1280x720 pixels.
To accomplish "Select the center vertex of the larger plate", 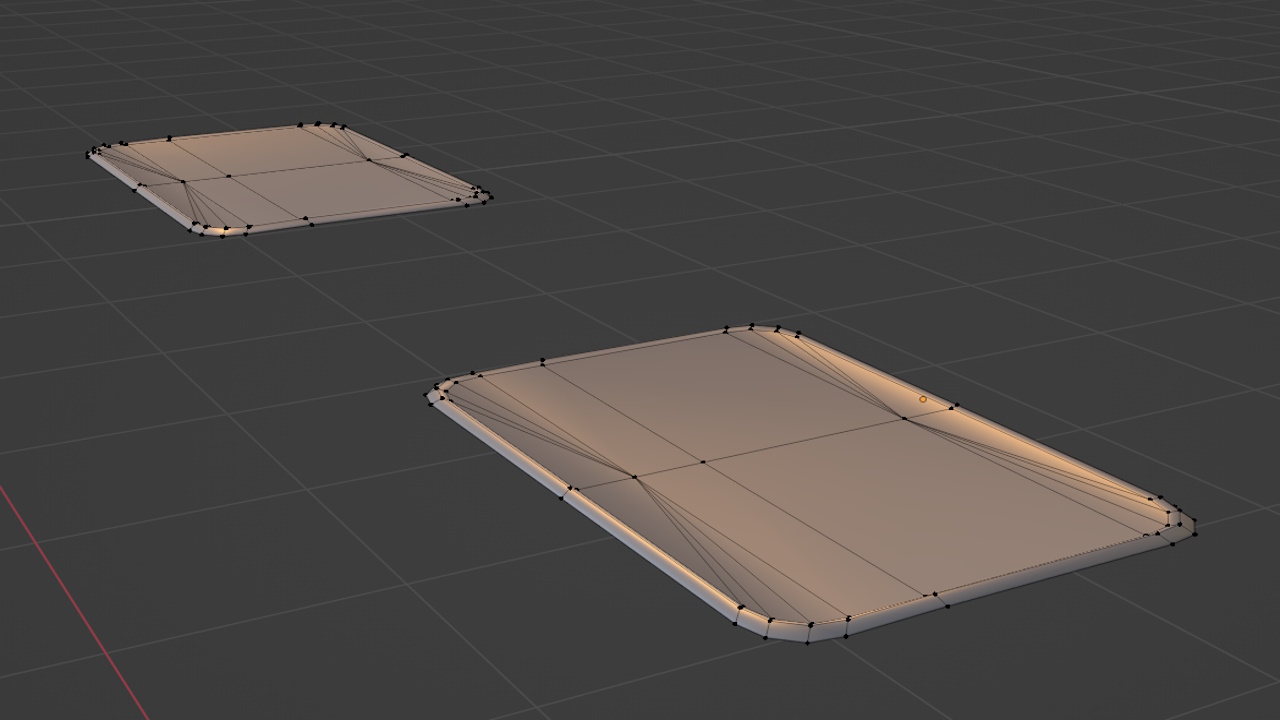I will coord(703,462).
